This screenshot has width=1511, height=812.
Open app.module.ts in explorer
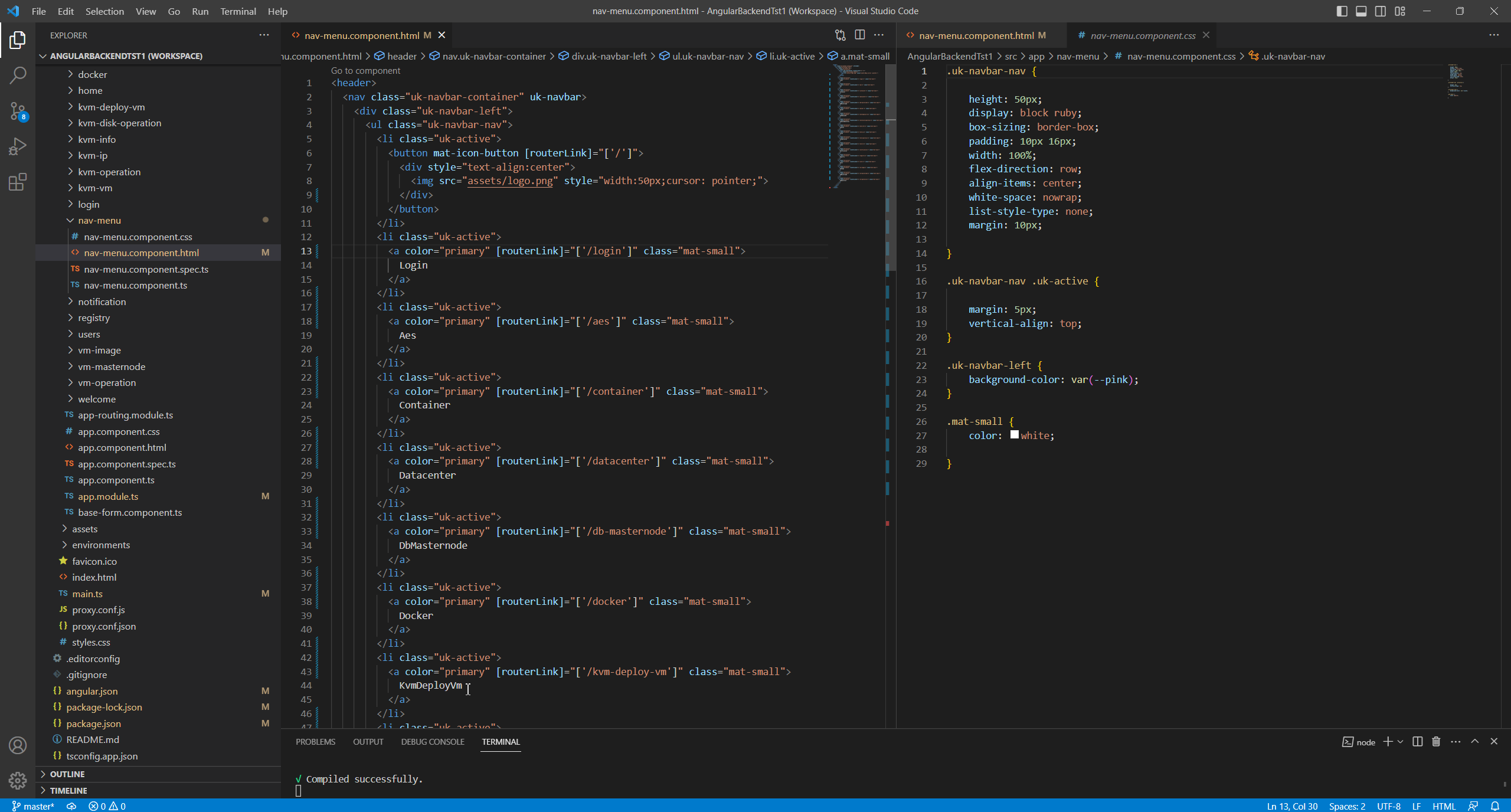coord(108,496)
